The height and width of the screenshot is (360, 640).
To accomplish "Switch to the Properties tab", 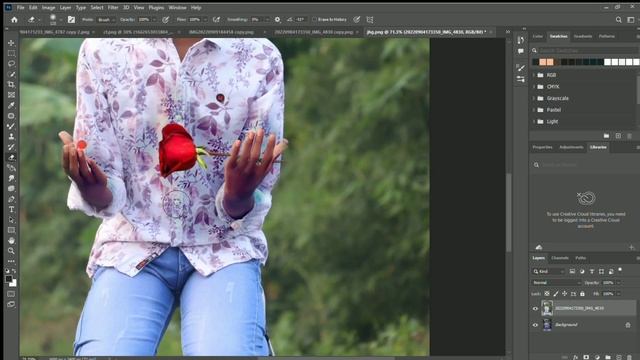I will [542, 147].
